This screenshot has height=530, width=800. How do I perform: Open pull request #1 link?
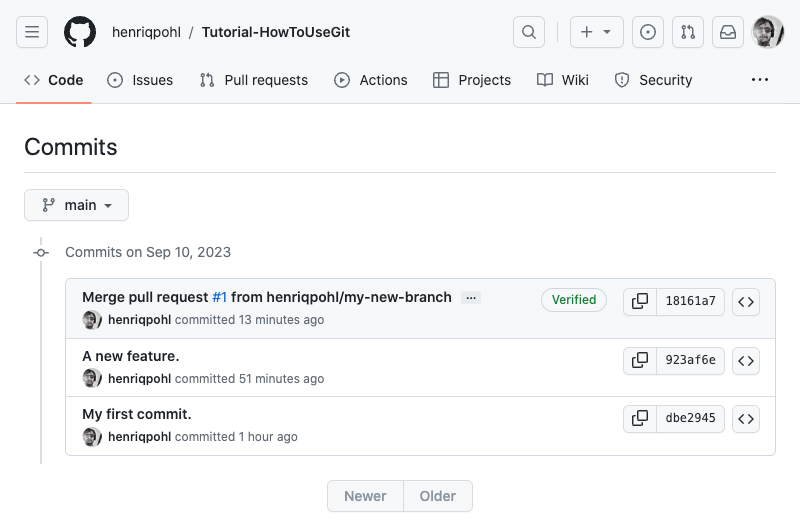pyautogui.click(x=220, y=297)
